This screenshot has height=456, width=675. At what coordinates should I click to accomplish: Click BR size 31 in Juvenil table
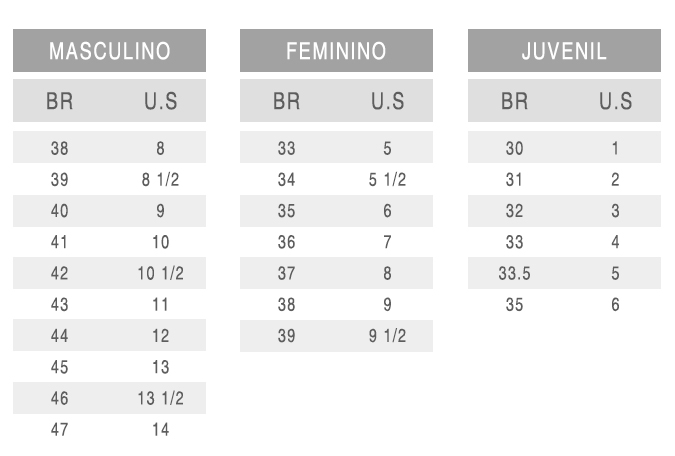[x=514, y=180]
